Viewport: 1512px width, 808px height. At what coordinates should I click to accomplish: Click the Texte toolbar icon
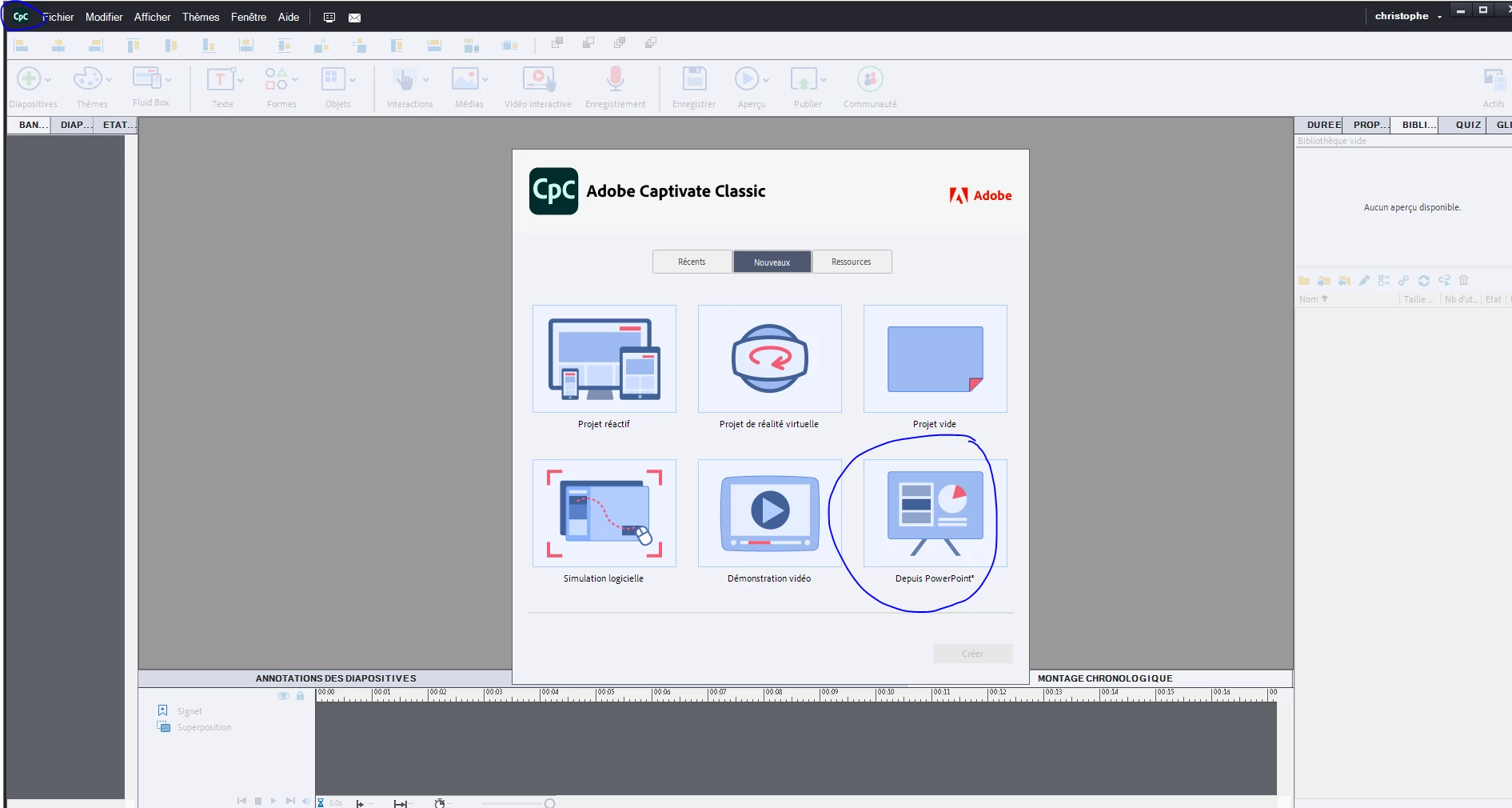[x=220, y=79]
